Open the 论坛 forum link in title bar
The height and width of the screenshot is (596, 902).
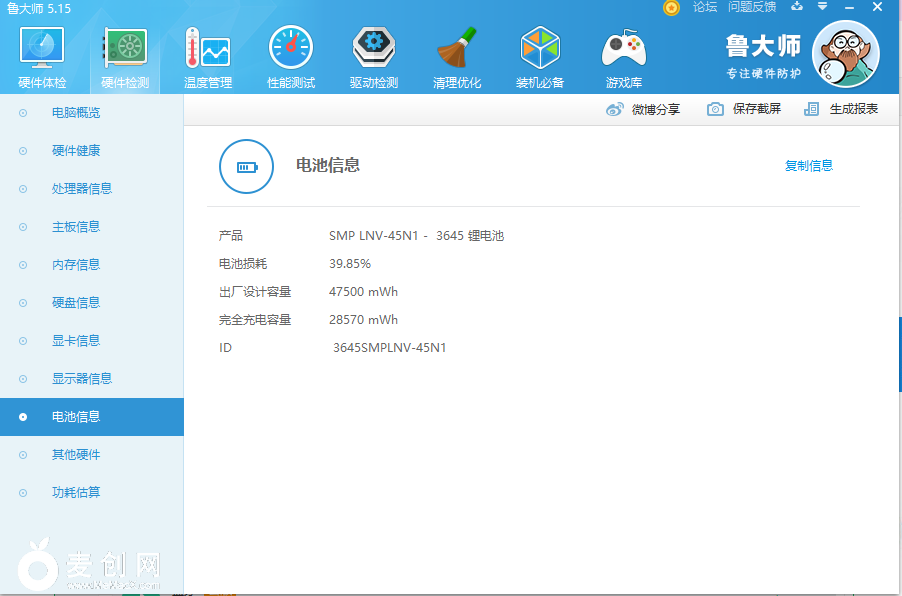tap(705, 7)
